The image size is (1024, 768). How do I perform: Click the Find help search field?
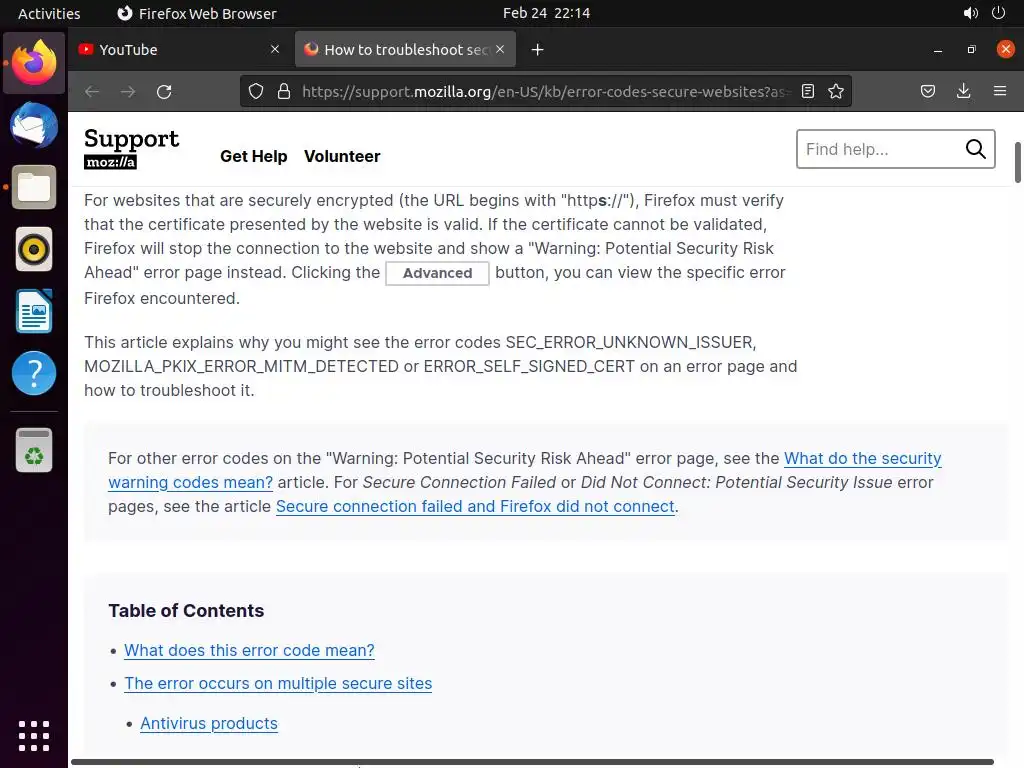(882, 149)
